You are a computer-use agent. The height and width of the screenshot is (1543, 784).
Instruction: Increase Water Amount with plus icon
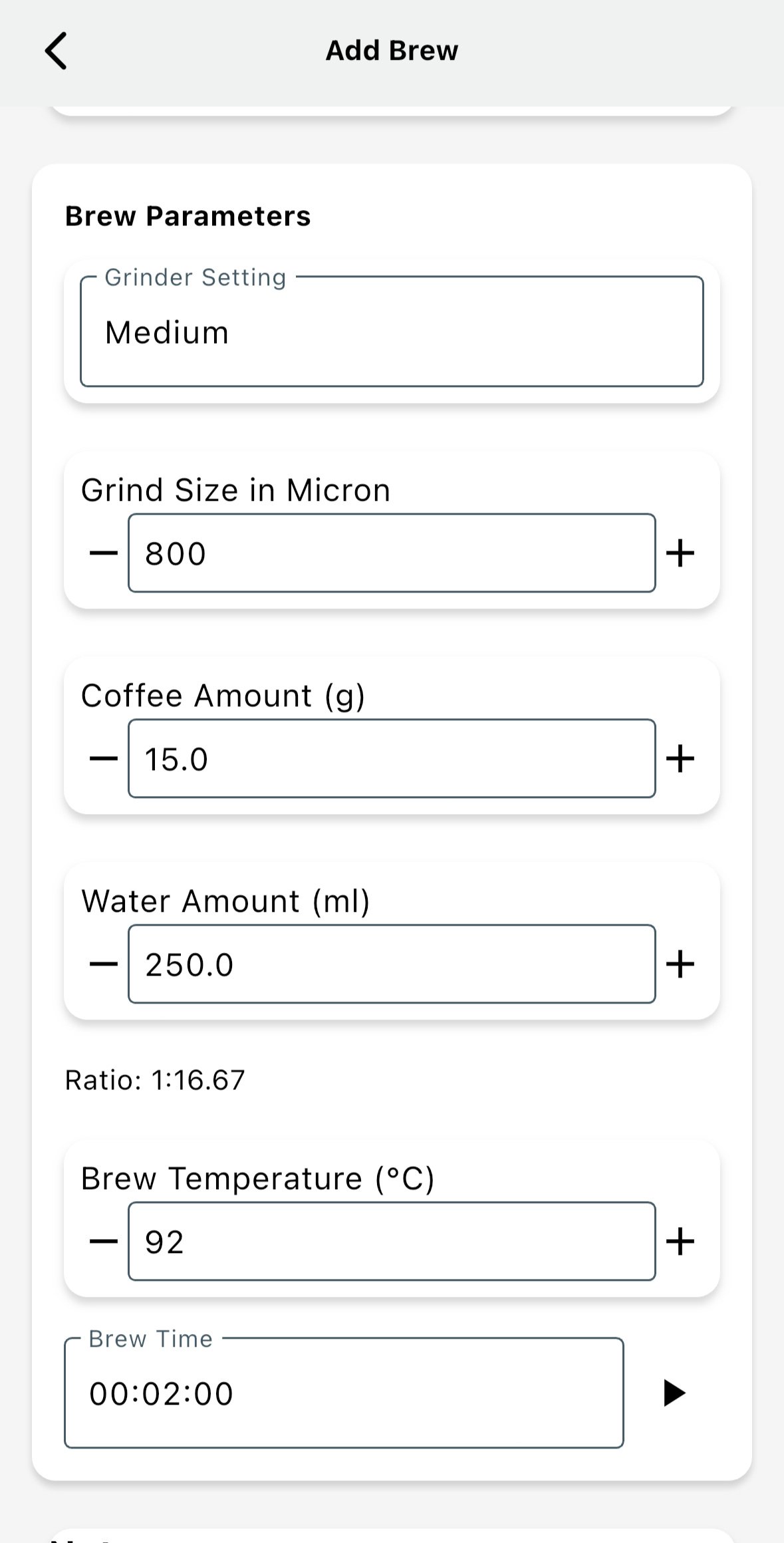680,964
